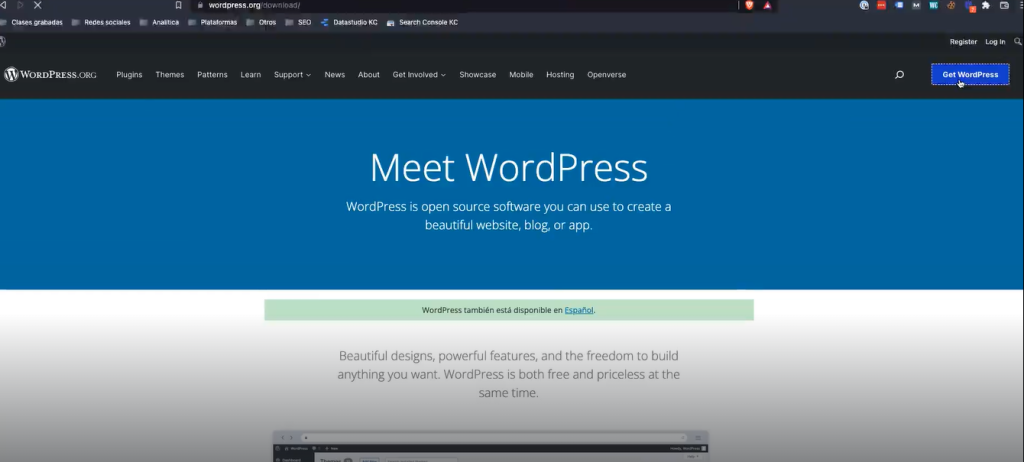The image size is (1024, 462).
Task: Go to the Themes page
Action: 169,75
